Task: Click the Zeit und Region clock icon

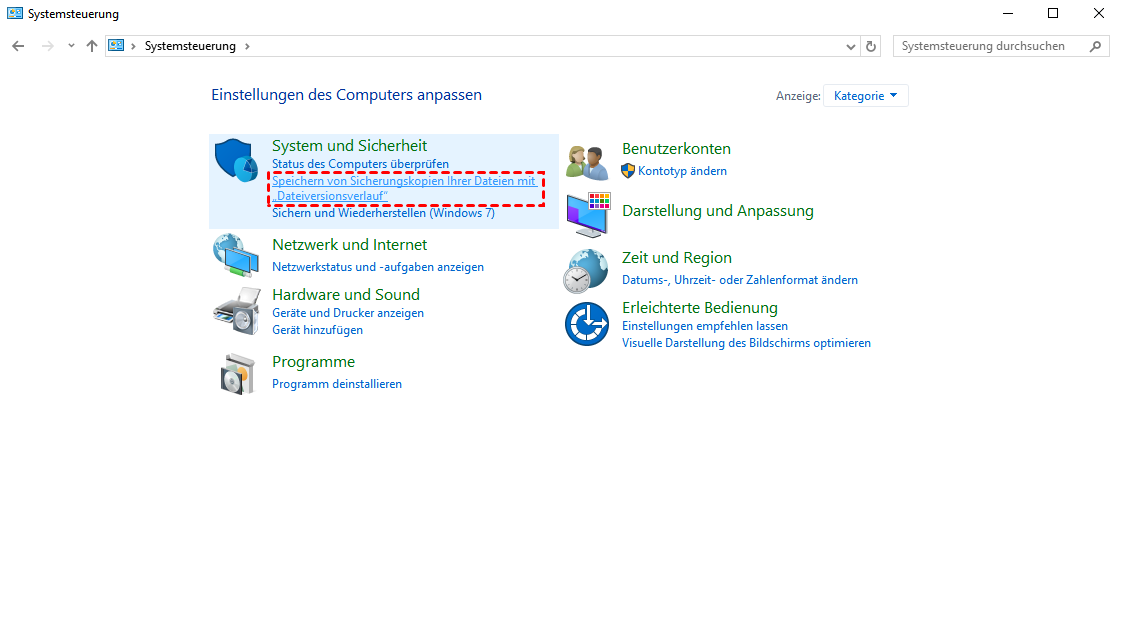Action: point(585,270)
